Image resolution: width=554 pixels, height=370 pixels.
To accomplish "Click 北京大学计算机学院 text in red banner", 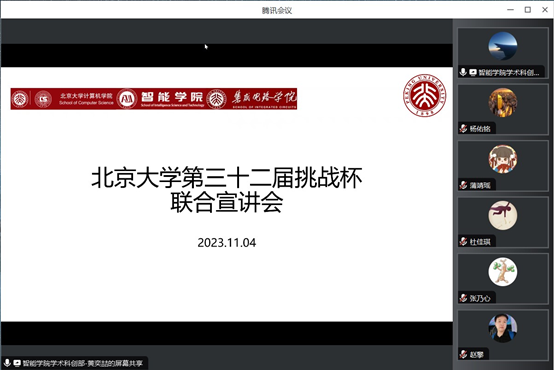I will [x=86, y=96].
